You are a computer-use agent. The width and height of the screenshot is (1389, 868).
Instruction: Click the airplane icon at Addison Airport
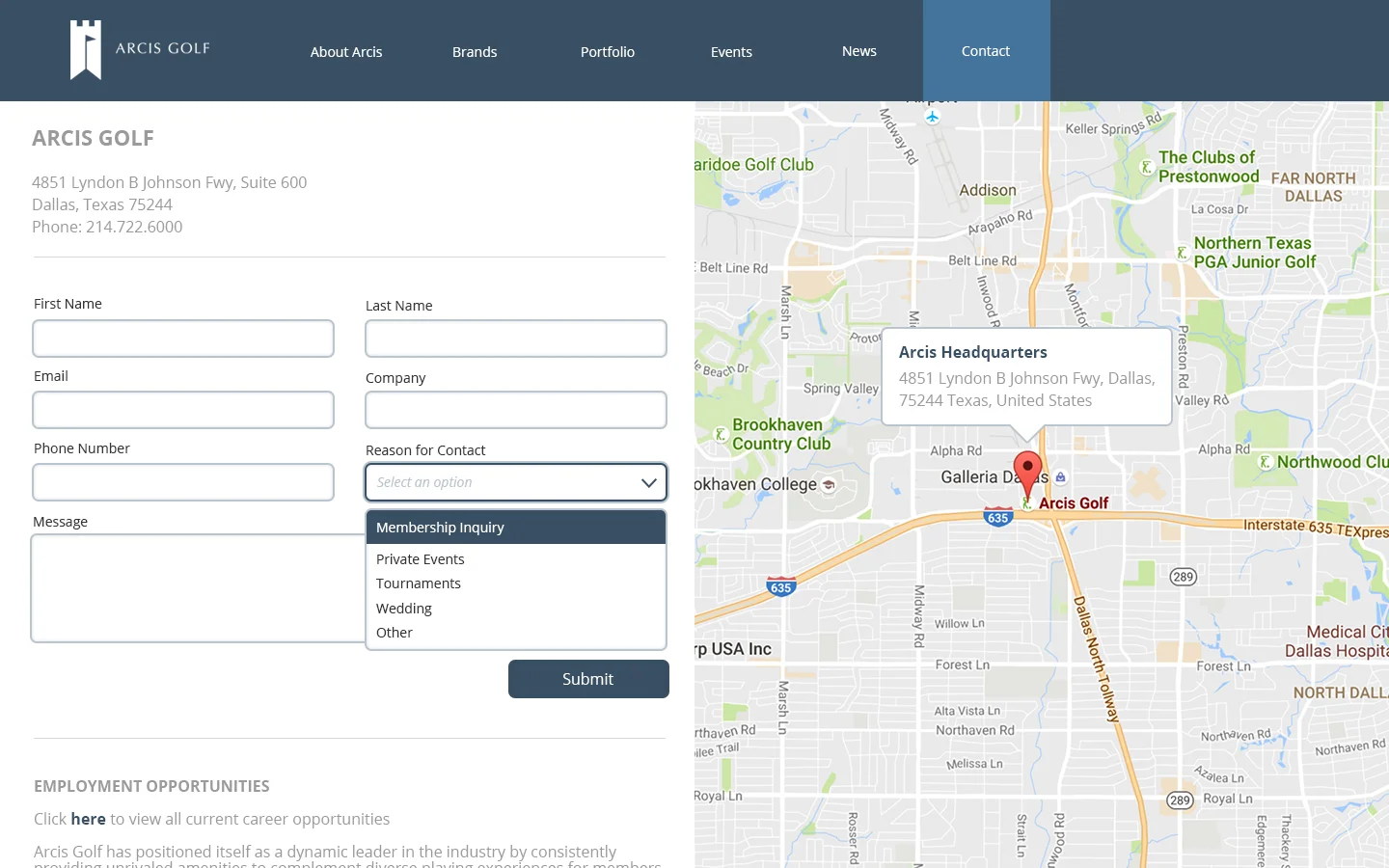pyautogui.click(x=932, y=116)
